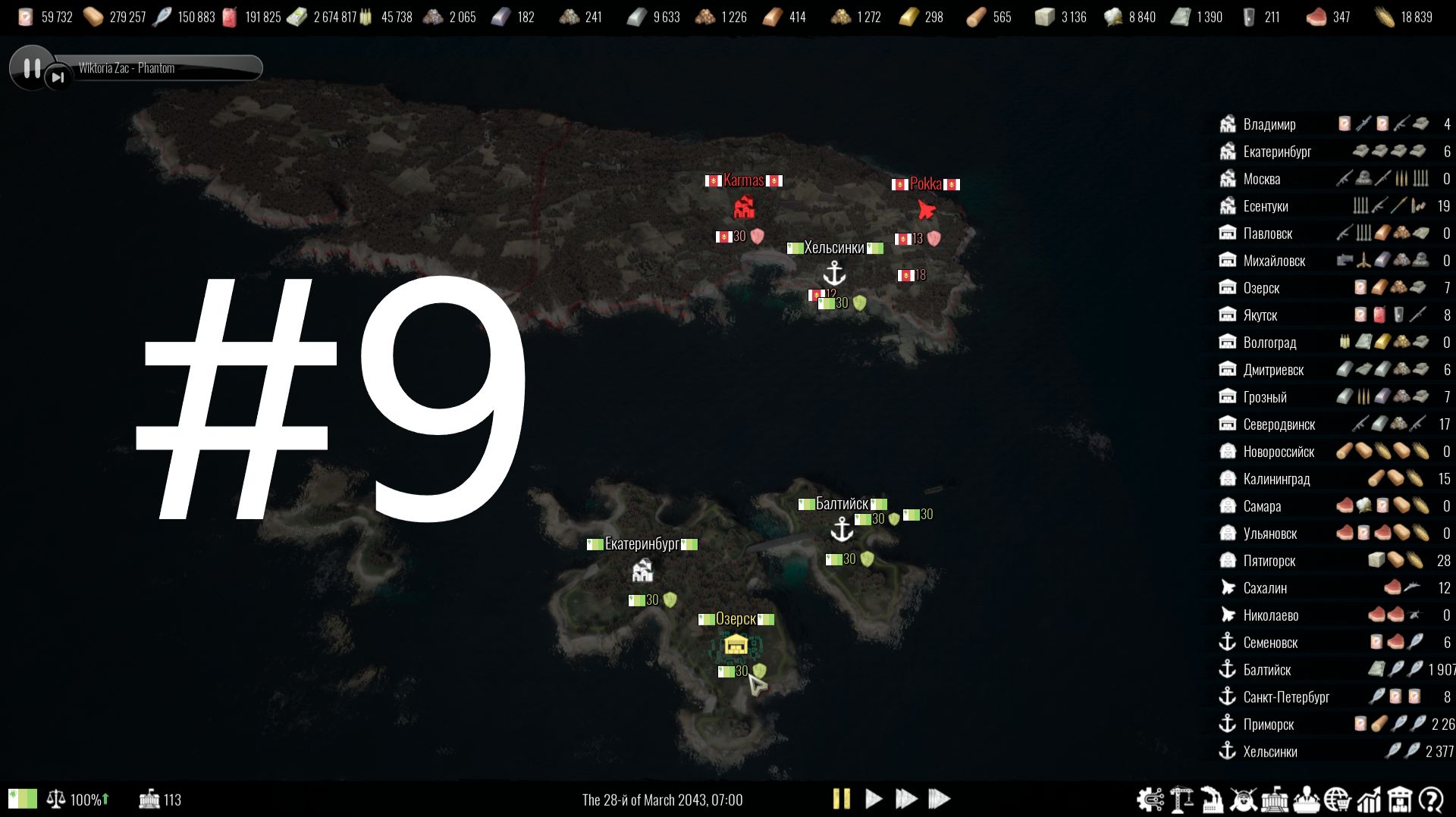The image size is (1456, 817).
Task: Click the balance scales 100% indicator
Action: tap(77, 800)
